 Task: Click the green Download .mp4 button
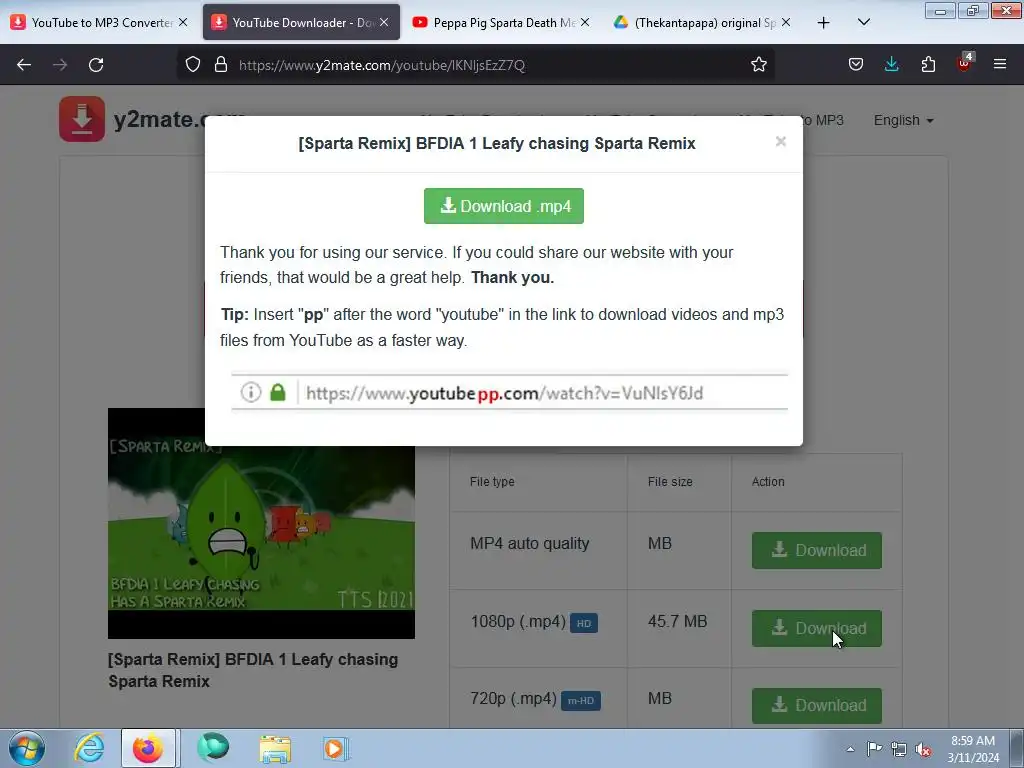(504, 206)
